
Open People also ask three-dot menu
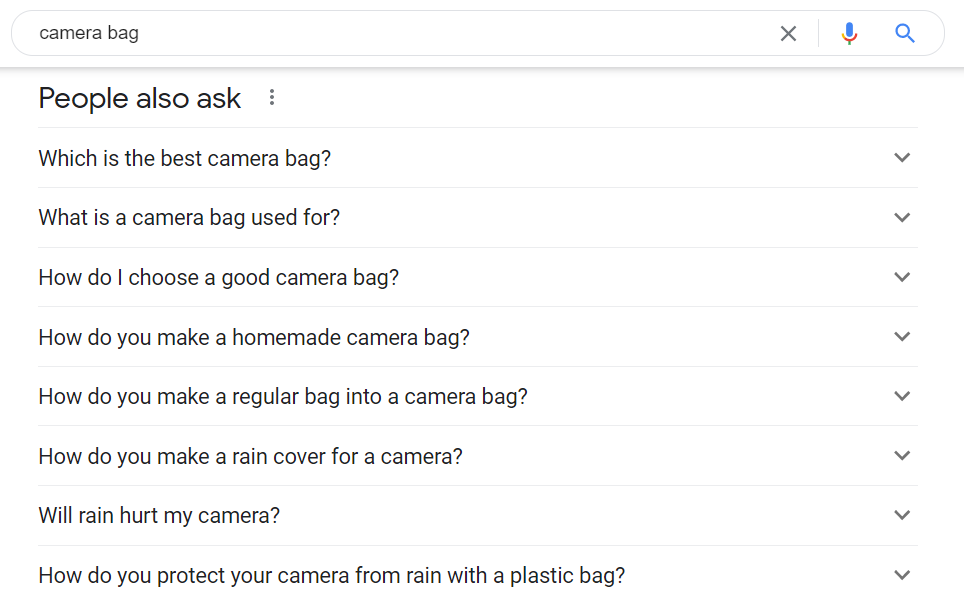click(272, 97)
